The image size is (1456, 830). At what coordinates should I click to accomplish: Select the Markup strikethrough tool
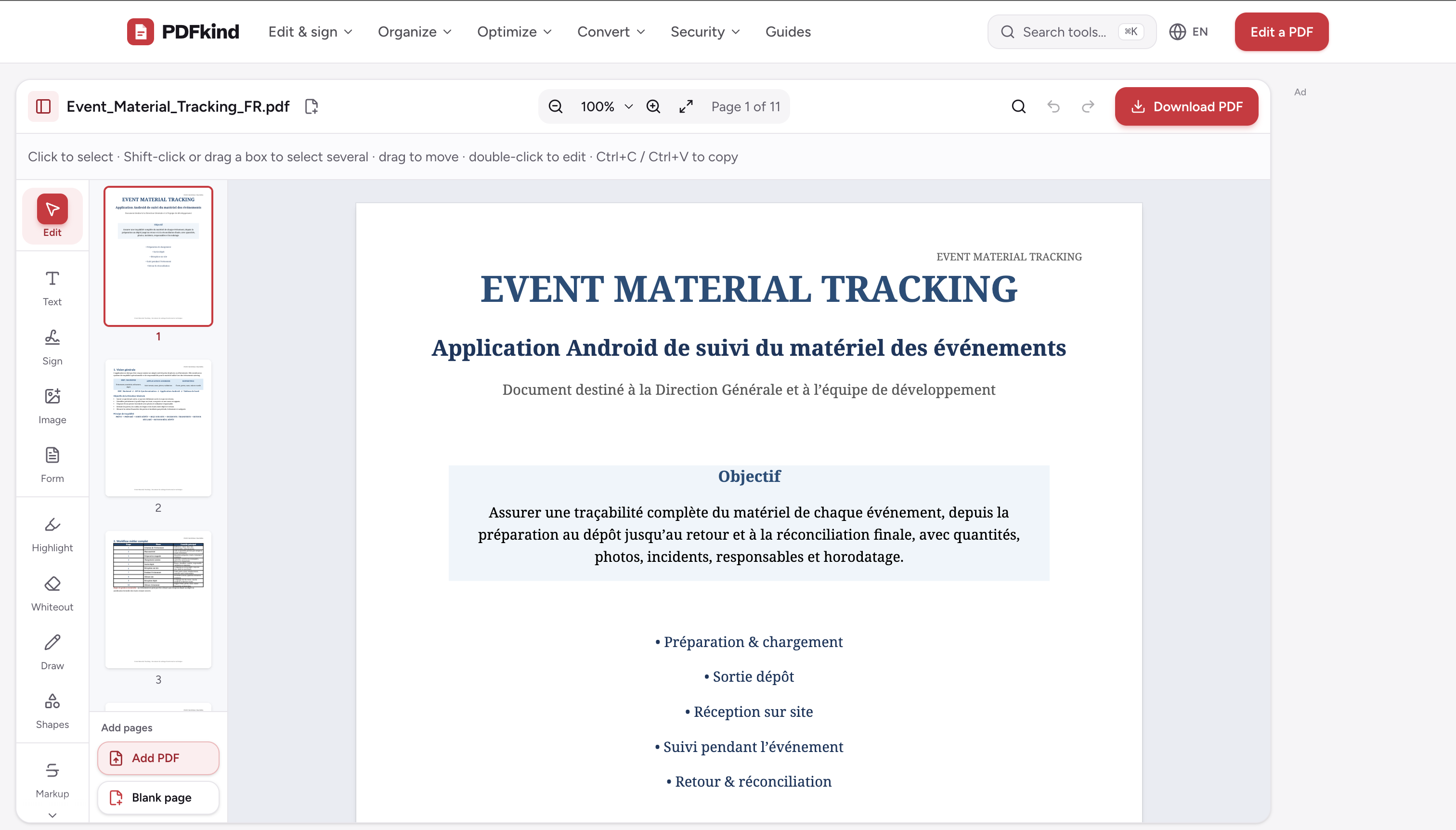tap(52, 780)
